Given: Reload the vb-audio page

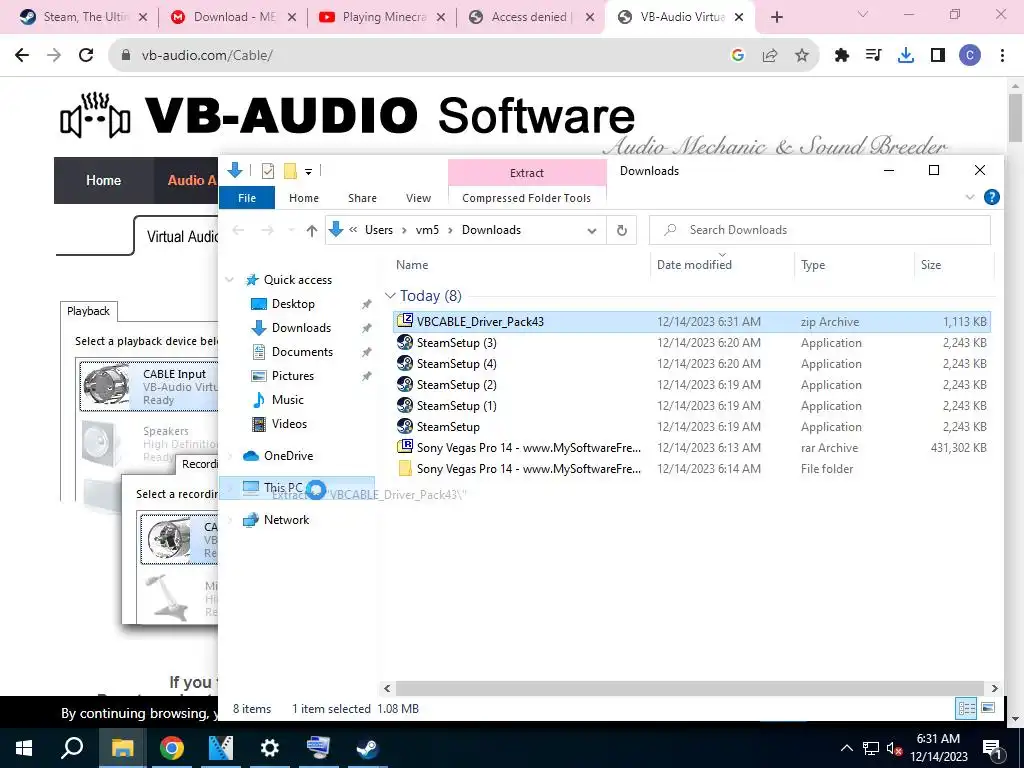Looking at the screenshot, I should pos(86,56).
